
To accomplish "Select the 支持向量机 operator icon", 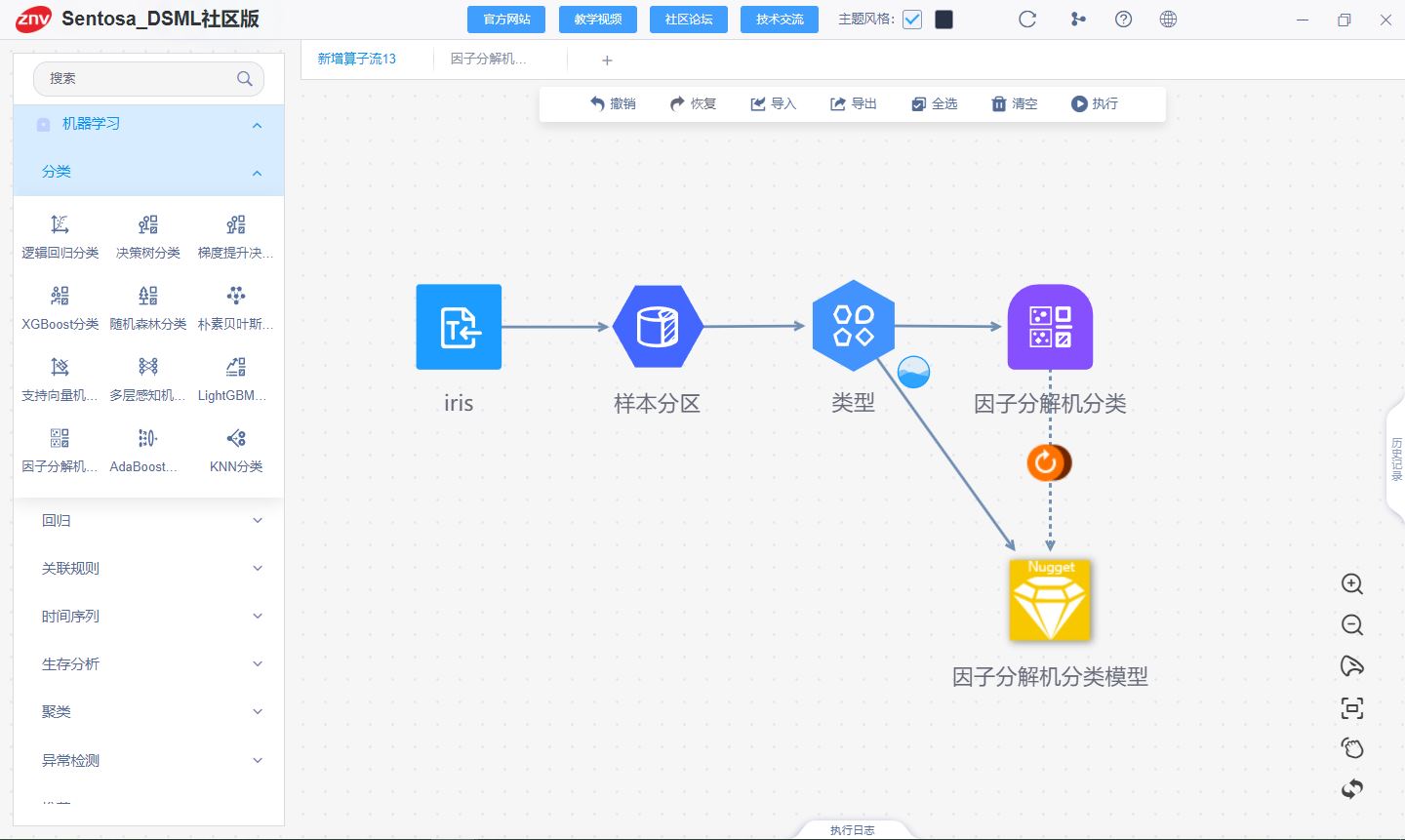I will [x=60, y=367].
